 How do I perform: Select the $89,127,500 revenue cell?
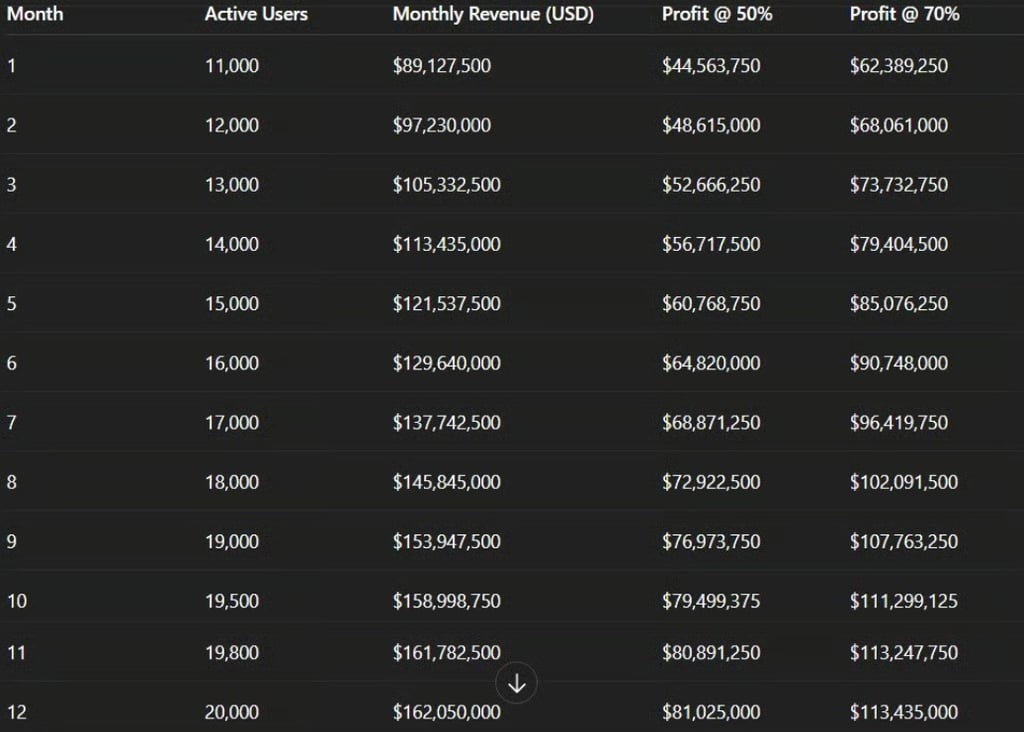tap(441, 66)
